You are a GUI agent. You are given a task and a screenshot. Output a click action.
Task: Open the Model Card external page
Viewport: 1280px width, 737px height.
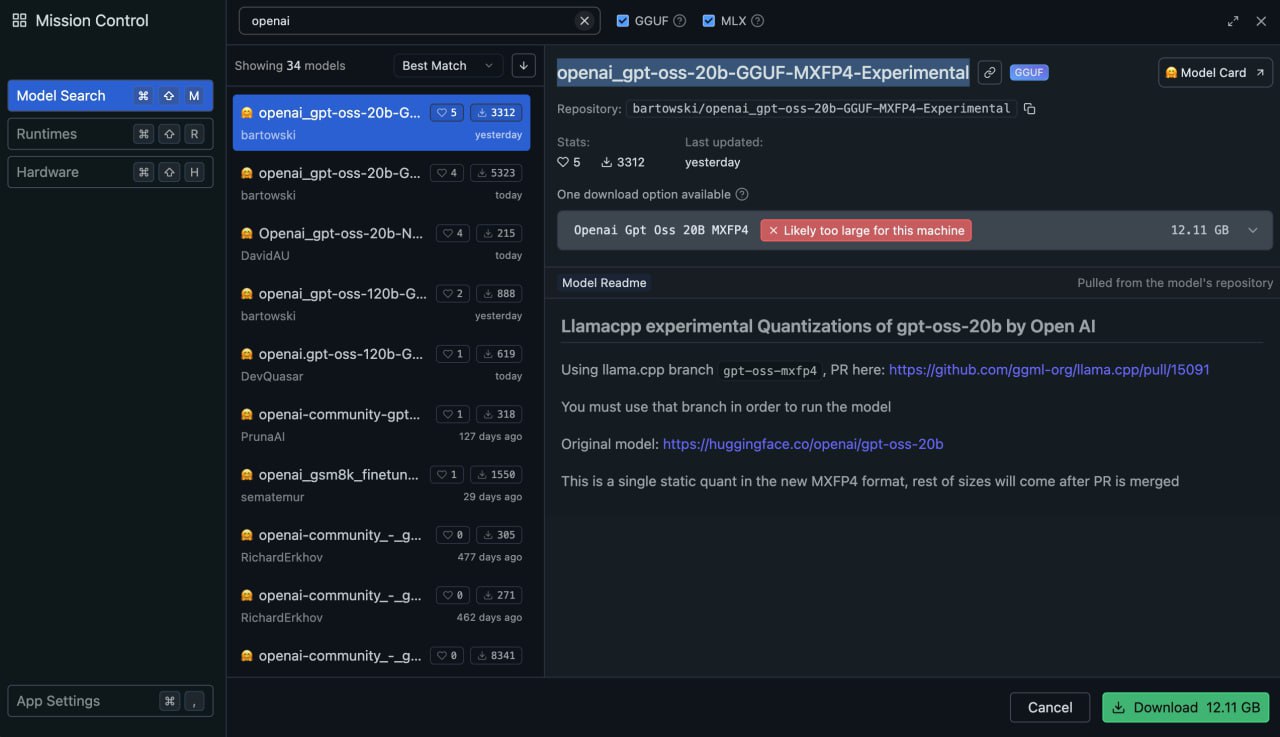point(1215,73)
